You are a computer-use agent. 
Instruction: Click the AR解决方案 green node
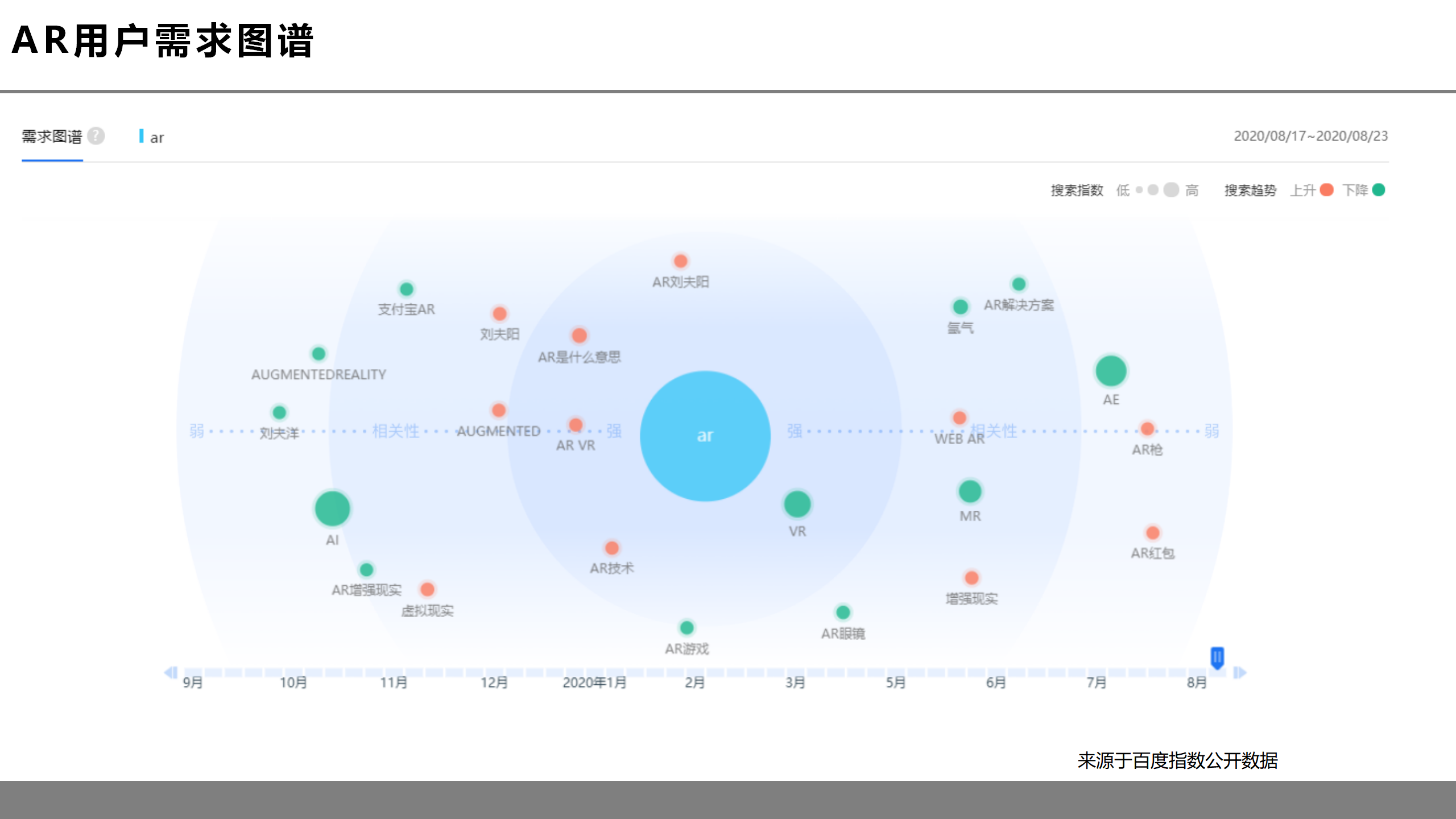[x=1019, y=284]
